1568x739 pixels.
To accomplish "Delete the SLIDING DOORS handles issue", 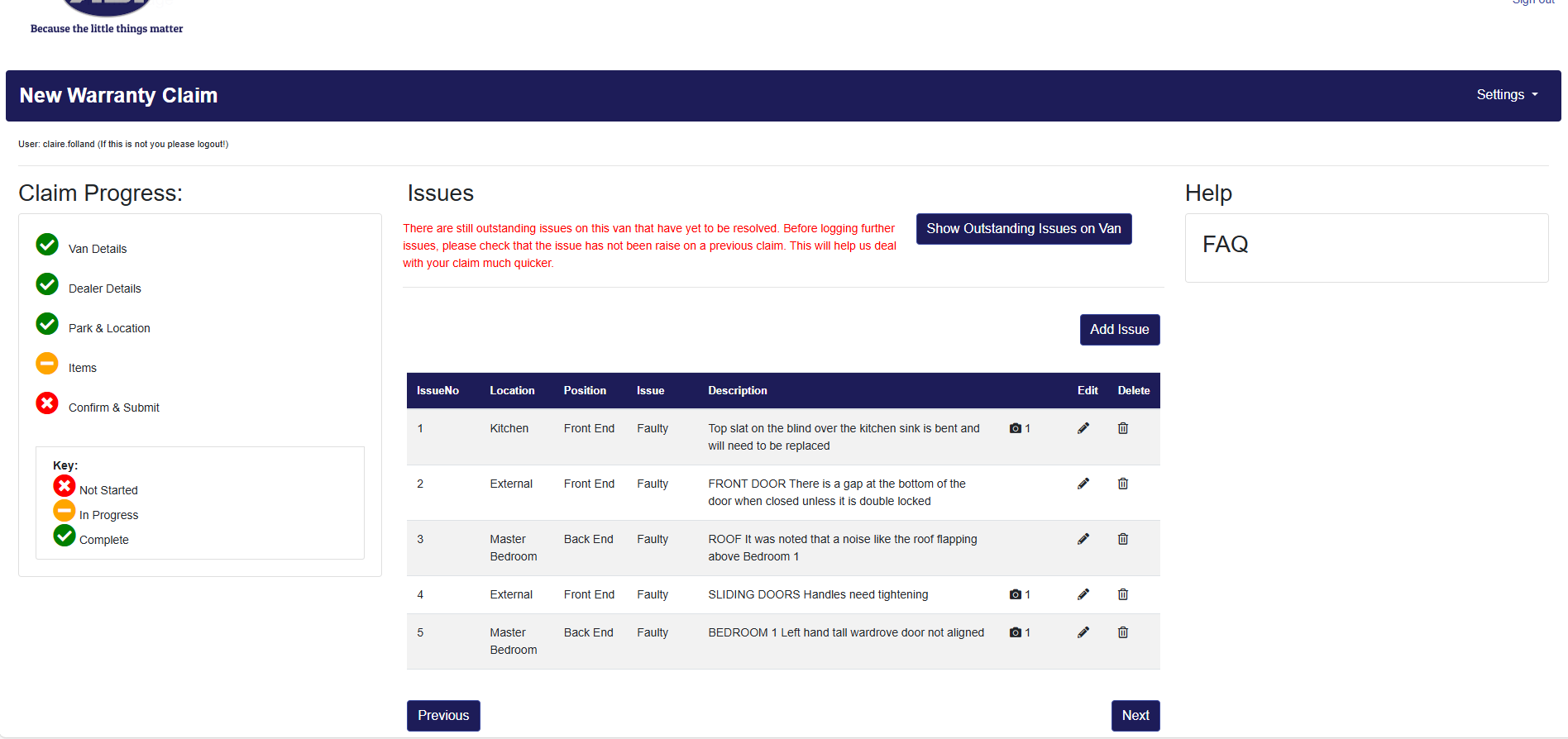I will click(1122, 594).
